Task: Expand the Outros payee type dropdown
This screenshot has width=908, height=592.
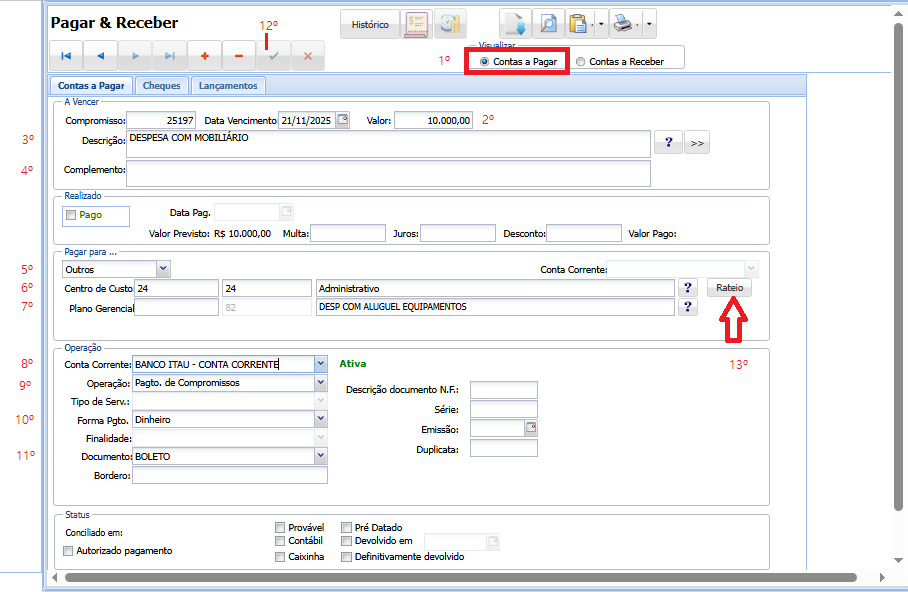Action: 163,269
